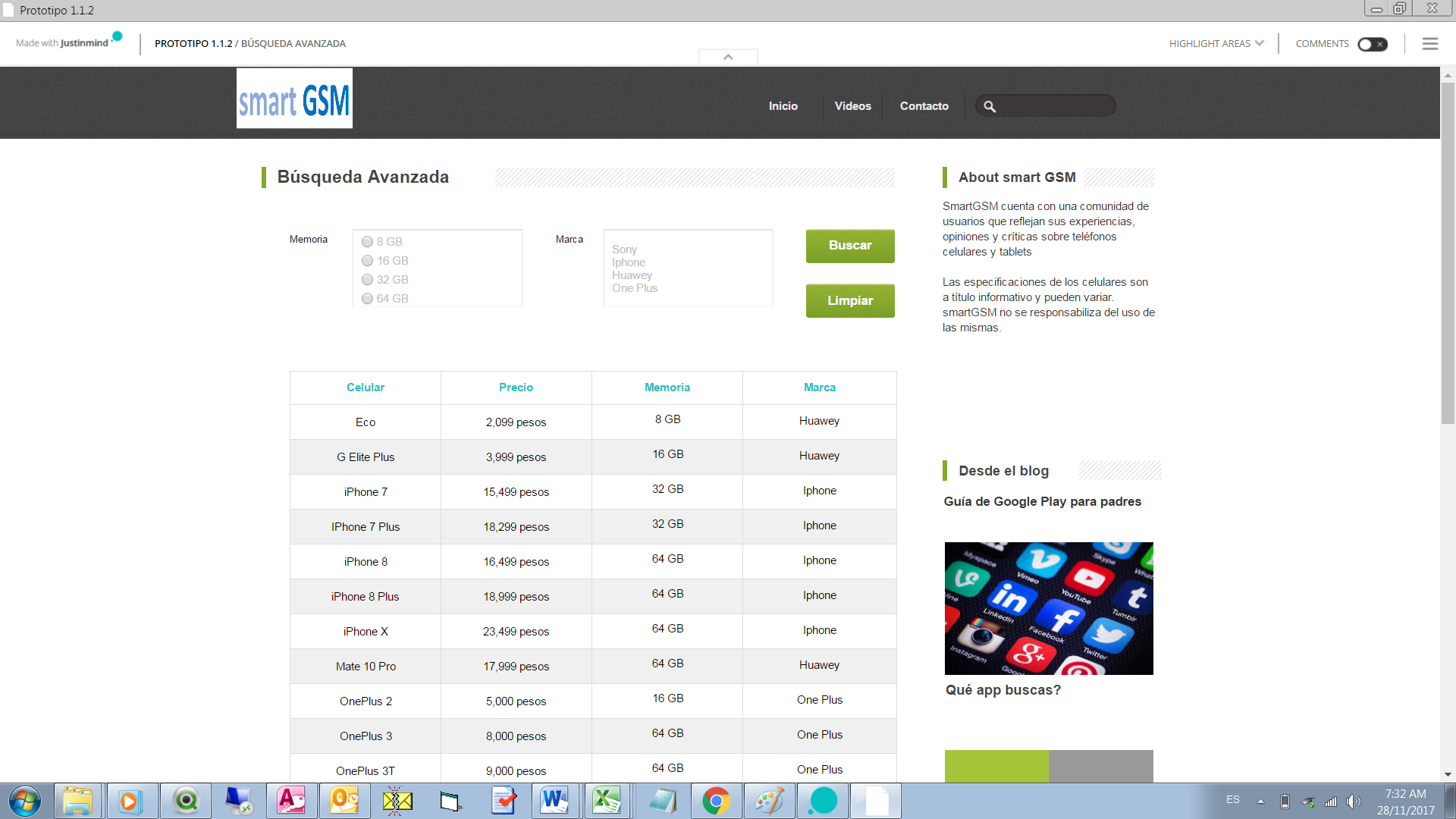Click the Precio column header

click(516, 388)
